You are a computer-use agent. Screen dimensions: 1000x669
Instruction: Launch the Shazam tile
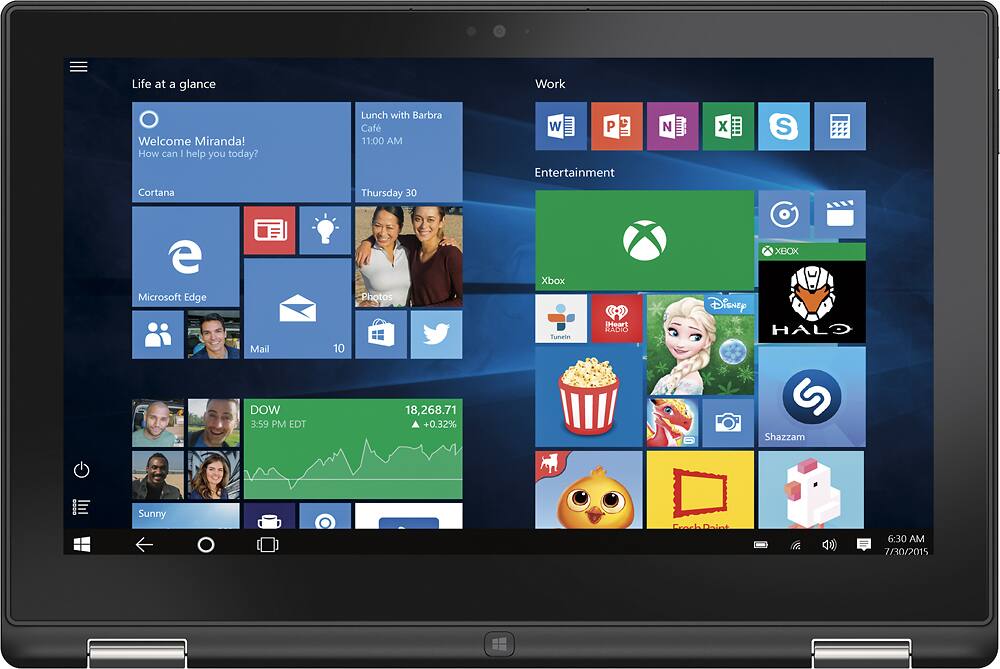(811, 397)
